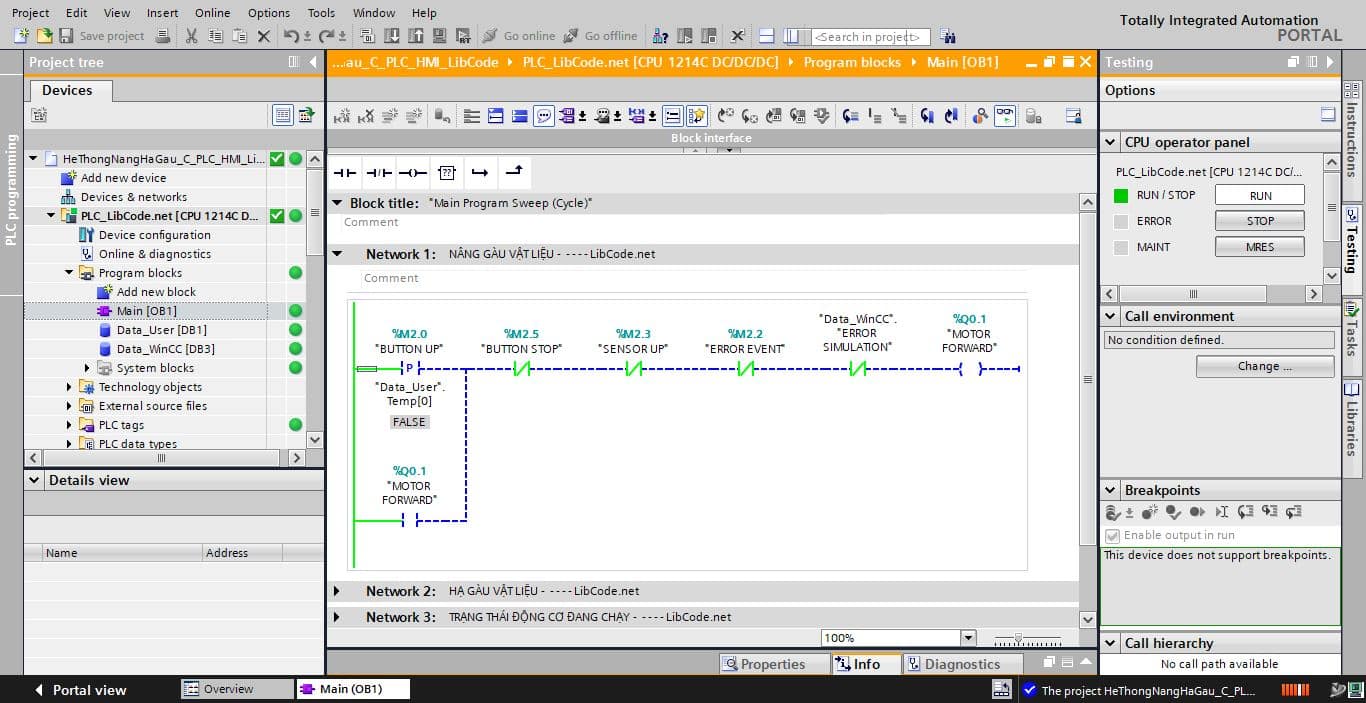Click the RUN button

tap(1260, 195)
